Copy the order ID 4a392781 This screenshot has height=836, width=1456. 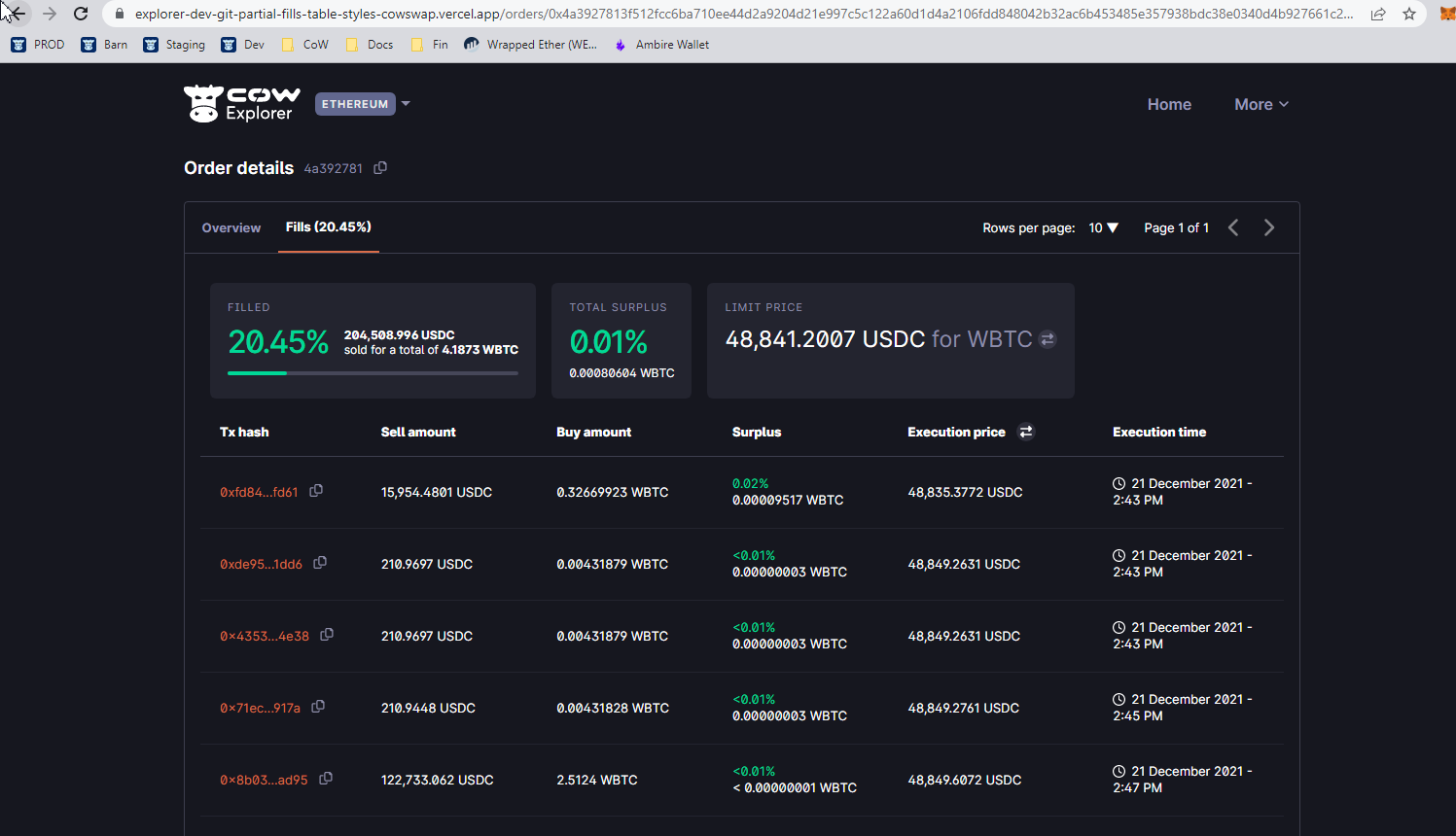pyautogui.click(x=380, y=168)
